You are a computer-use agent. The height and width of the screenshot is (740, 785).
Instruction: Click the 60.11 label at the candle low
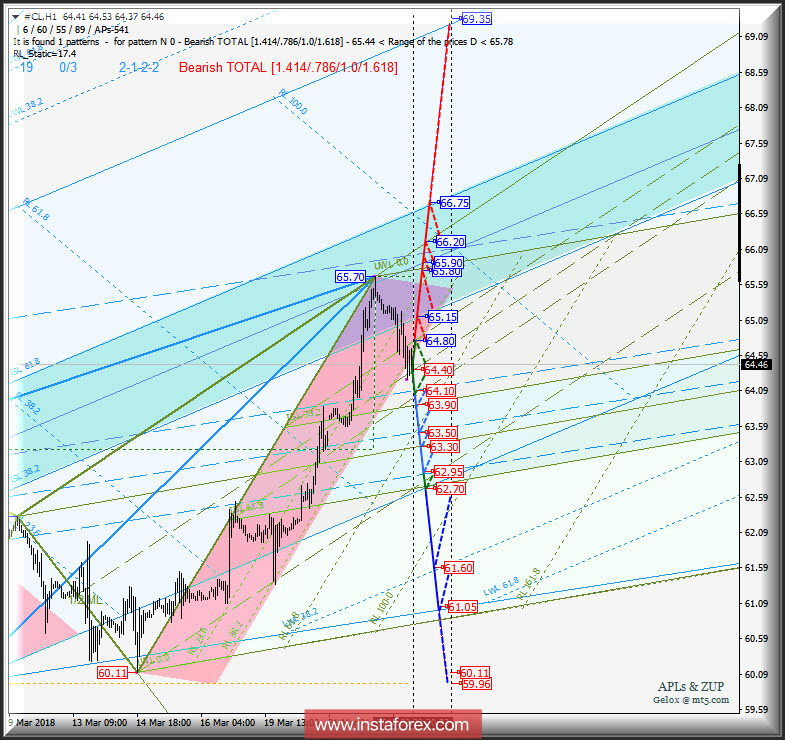point(113,673)
